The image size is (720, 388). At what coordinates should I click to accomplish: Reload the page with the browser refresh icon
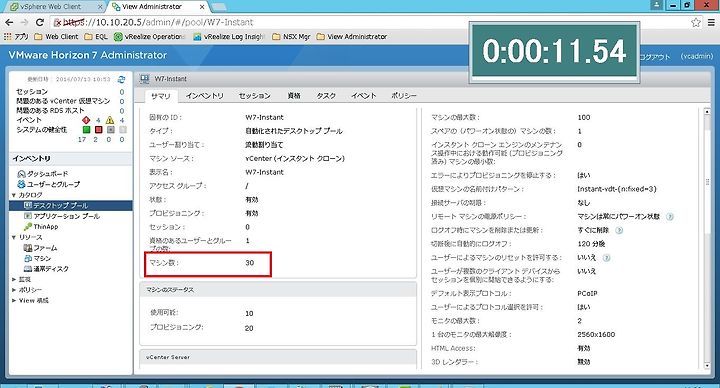pos(40,22)
